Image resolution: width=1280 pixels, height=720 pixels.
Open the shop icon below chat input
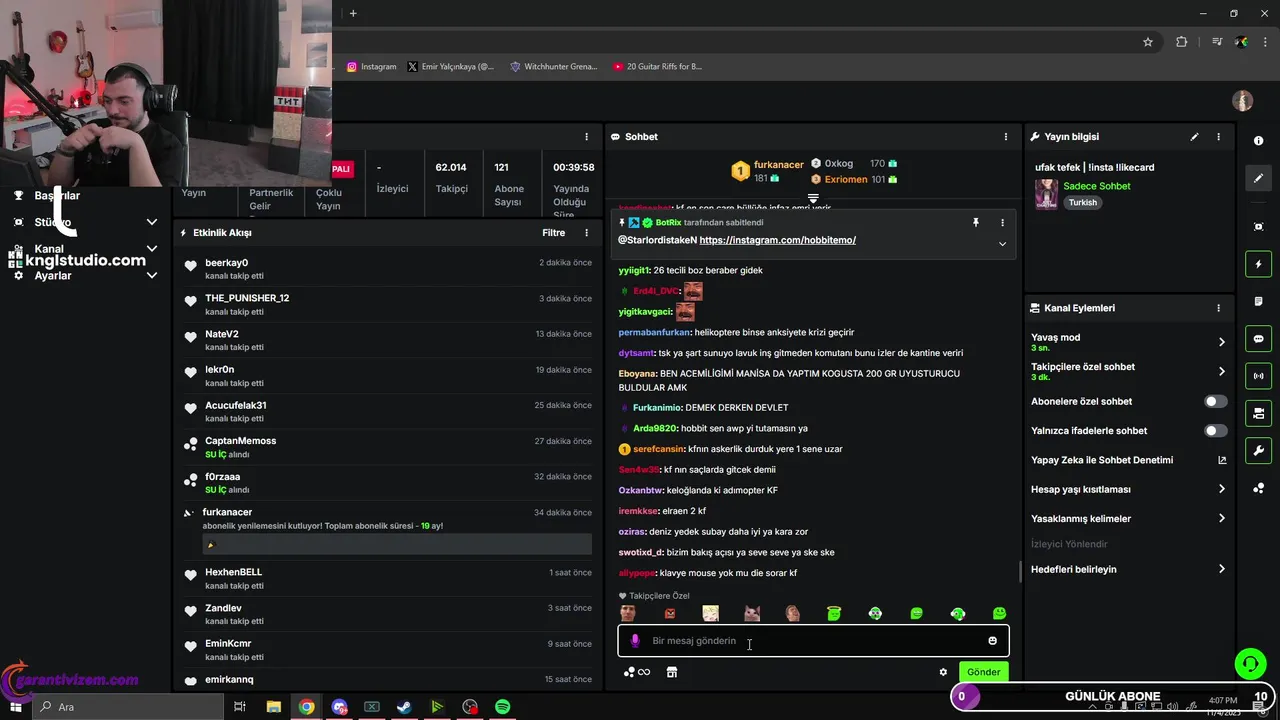point(672,672)
